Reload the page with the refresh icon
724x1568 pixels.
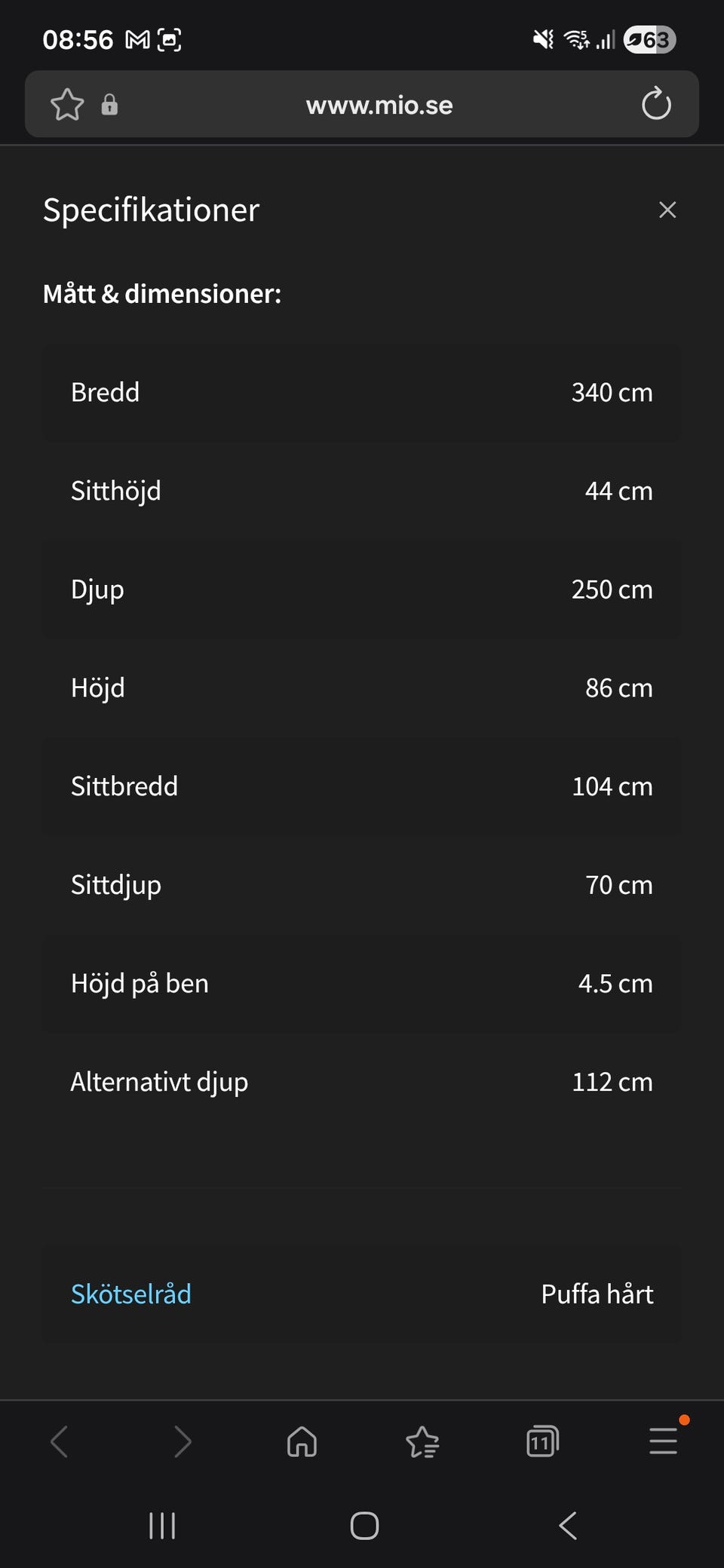point(656,105)
